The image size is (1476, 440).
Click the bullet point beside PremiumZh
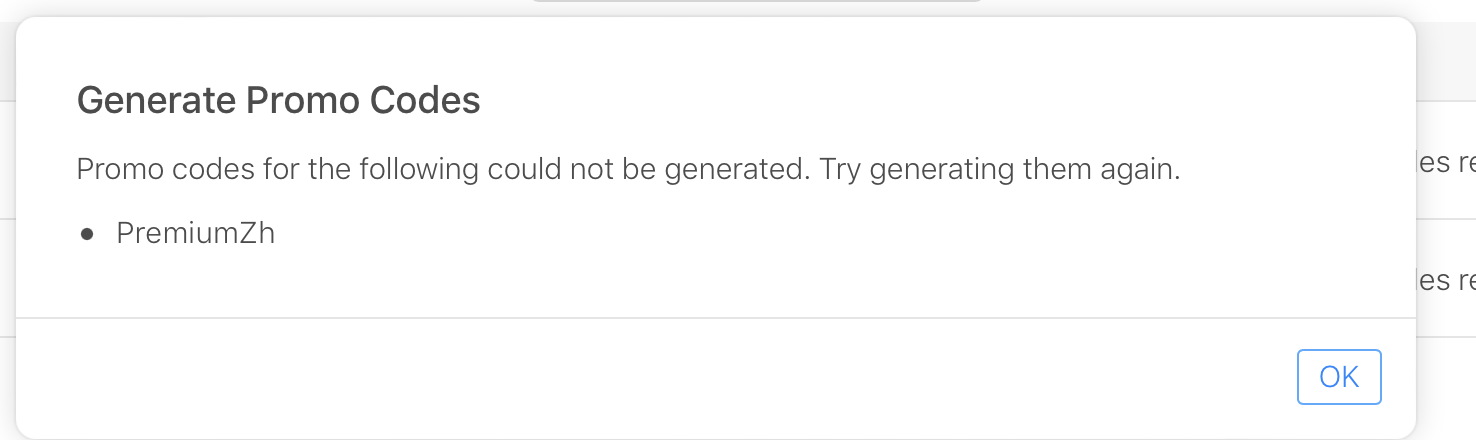pyautogui.click(x=87, y=235)
